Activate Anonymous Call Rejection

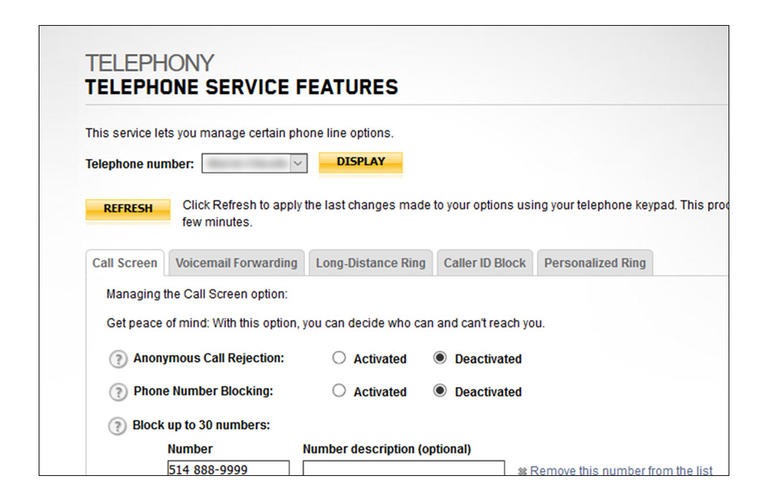[x=339, y=358]
